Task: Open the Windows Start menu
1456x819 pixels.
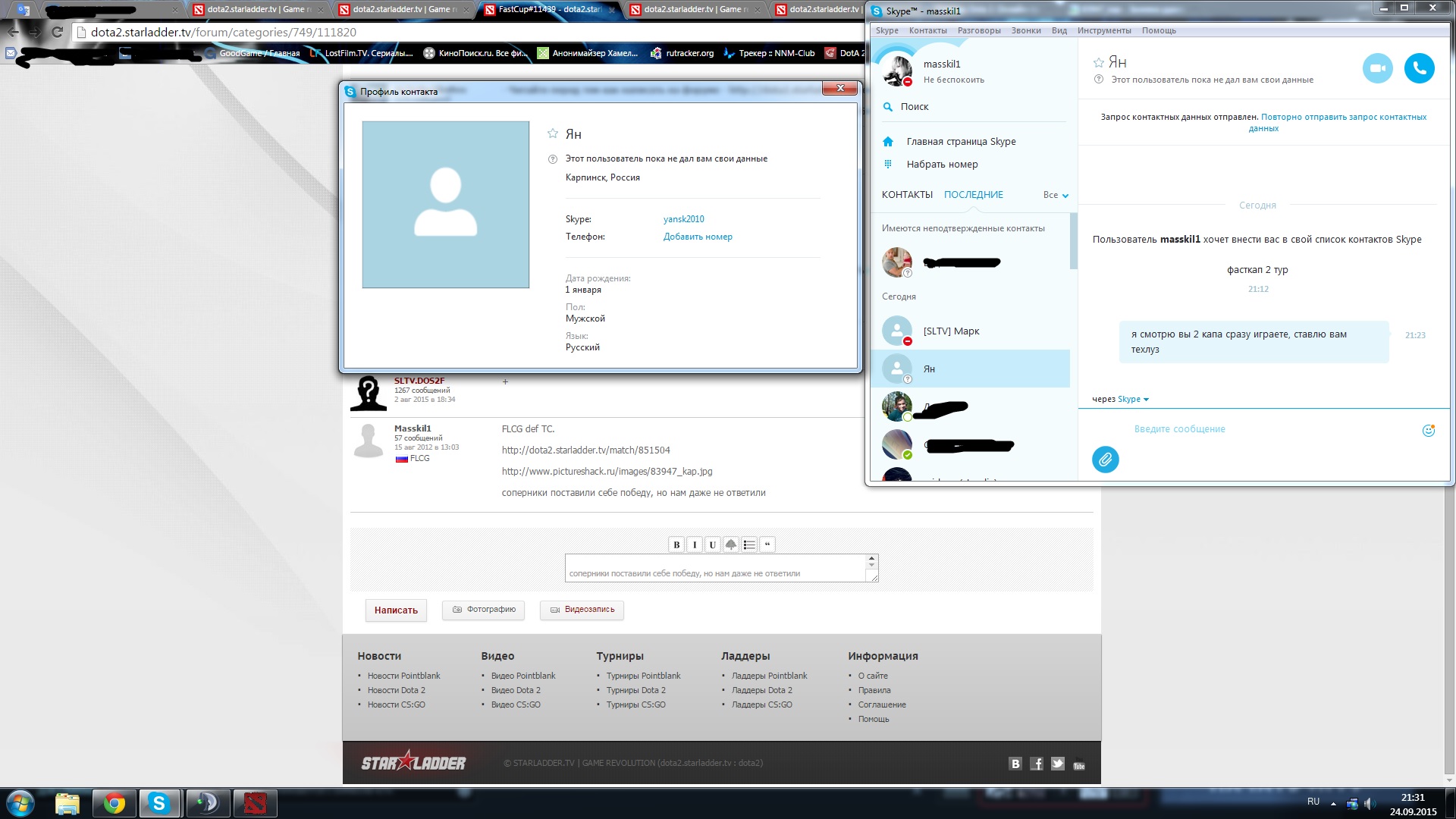Action: (x=20, y=803)
